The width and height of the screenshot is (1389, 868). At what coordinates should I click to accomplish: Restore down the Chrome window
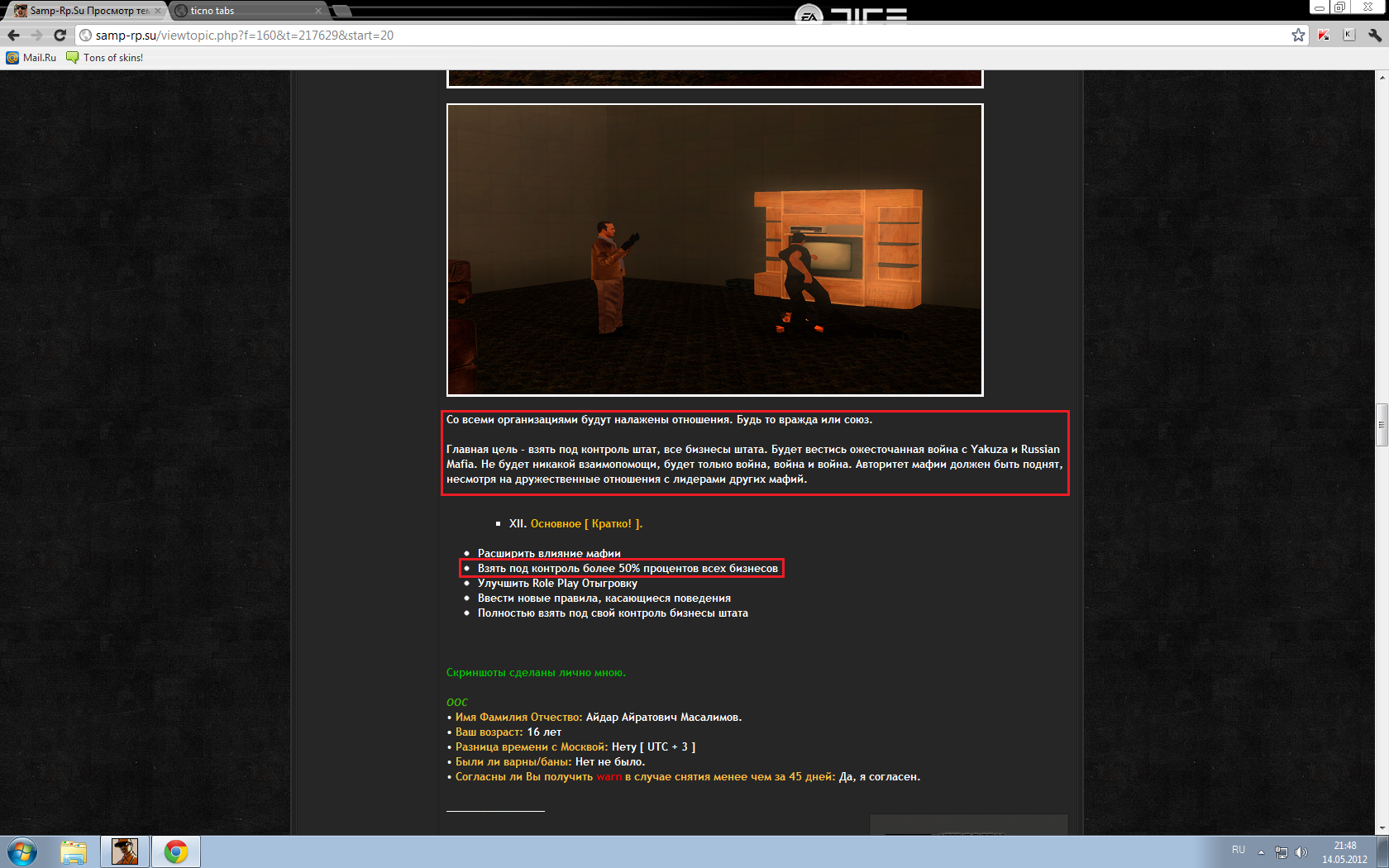1340,7
